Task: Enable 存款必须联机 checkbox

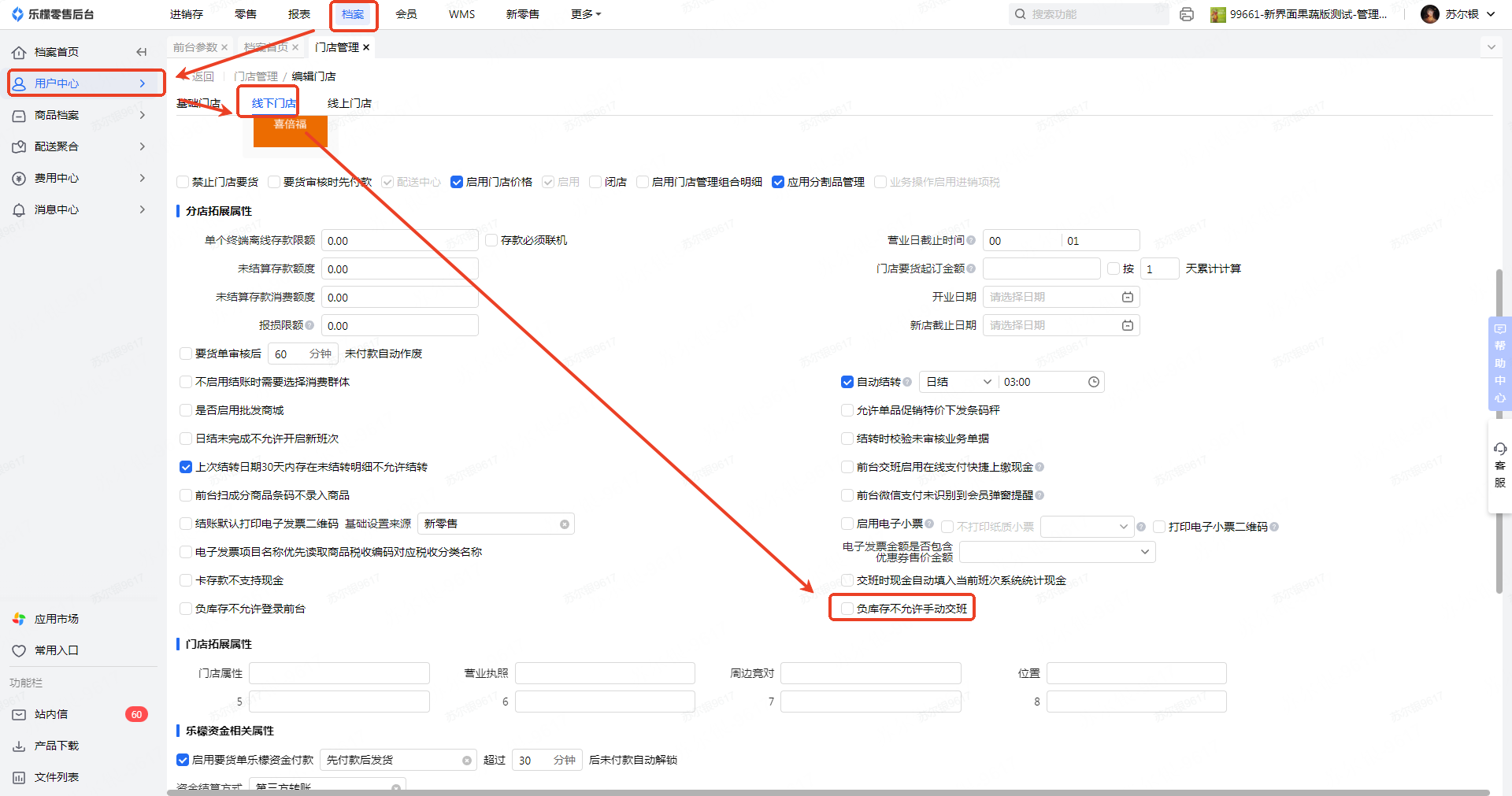Action: [491, 240]
